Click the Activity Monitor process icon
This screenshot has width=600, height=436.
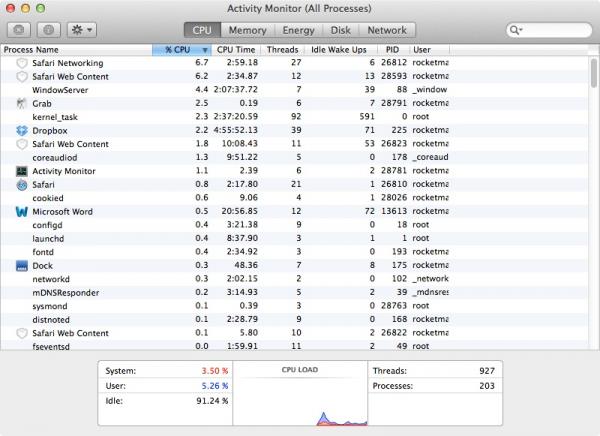tap(22, 171)
